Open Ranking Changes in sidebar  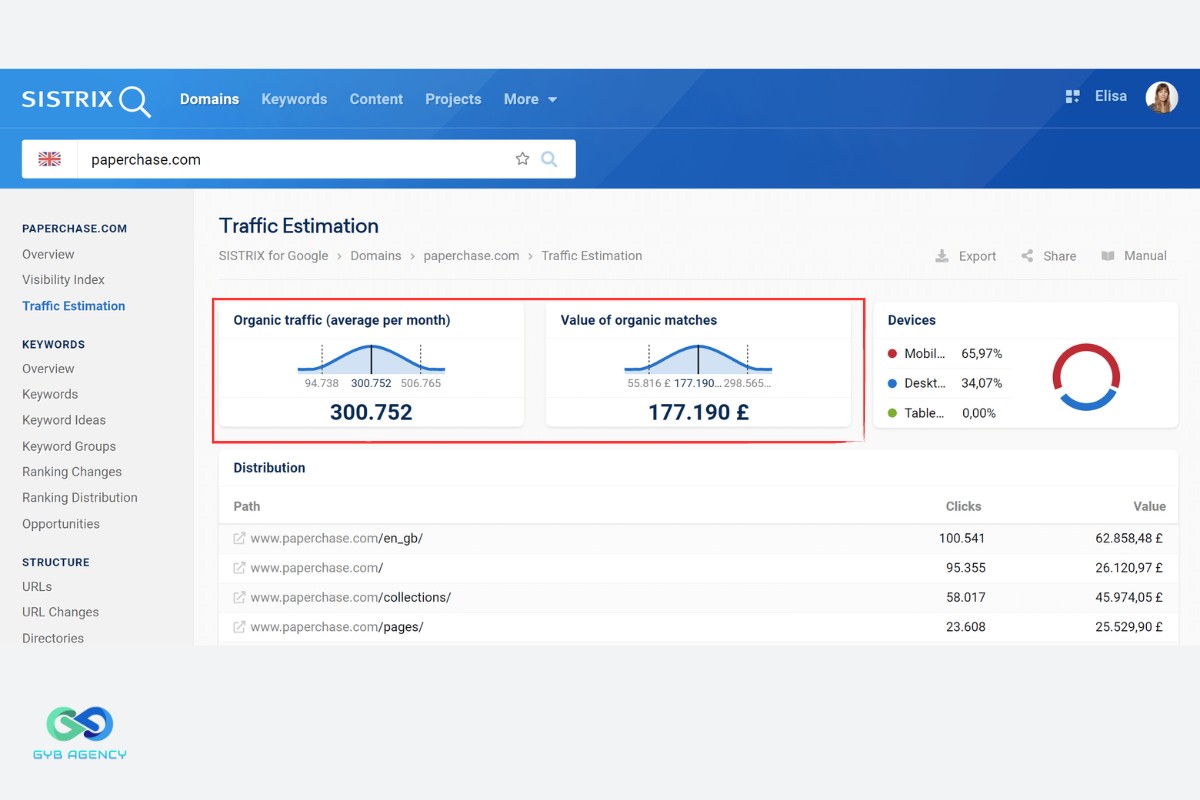click(x=72, y=472)
